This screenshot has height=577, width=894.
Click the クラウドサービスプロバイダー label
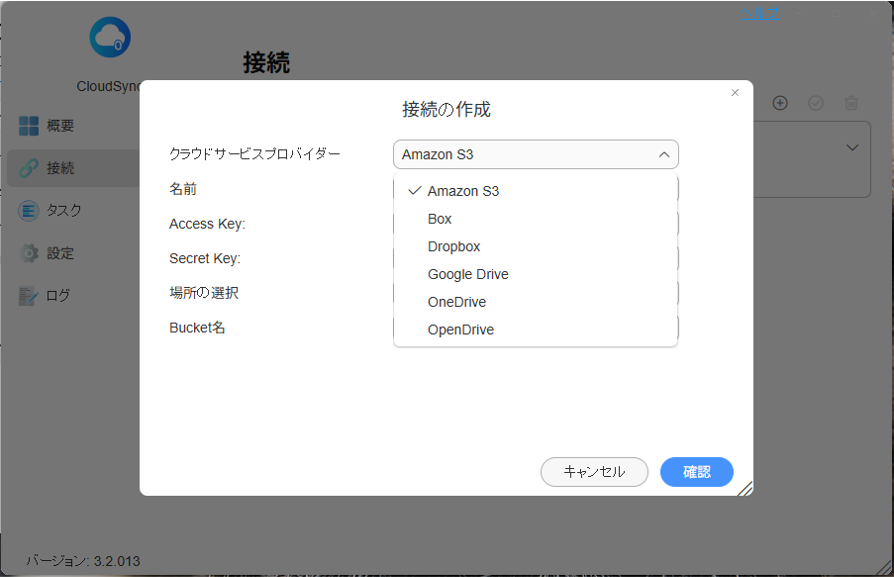pos(254,154)
